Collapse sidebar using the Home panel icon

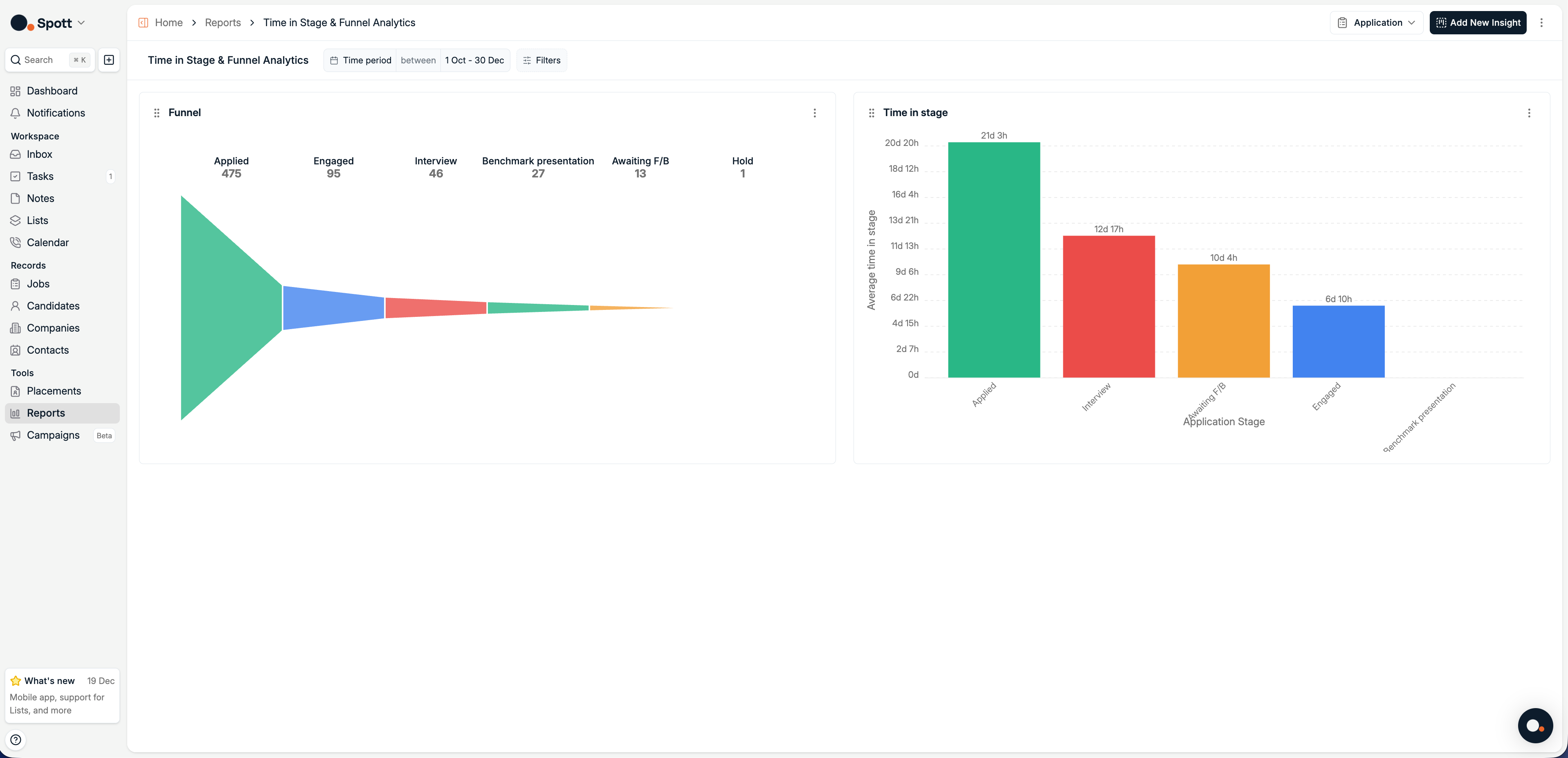point(144,22)
